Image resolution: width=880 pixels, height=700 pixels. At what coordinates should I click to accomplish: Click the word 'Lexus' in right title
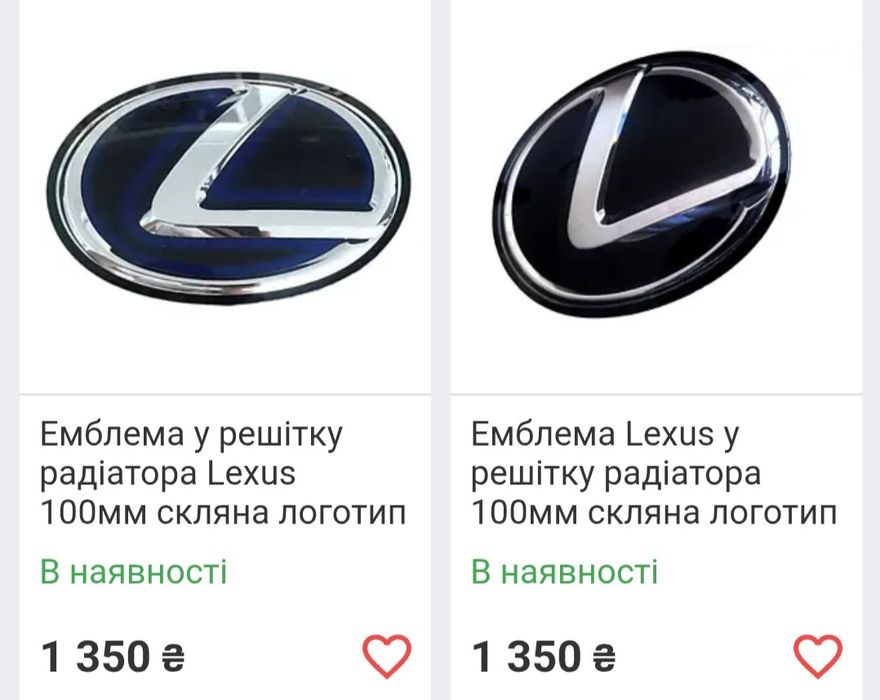670,434
